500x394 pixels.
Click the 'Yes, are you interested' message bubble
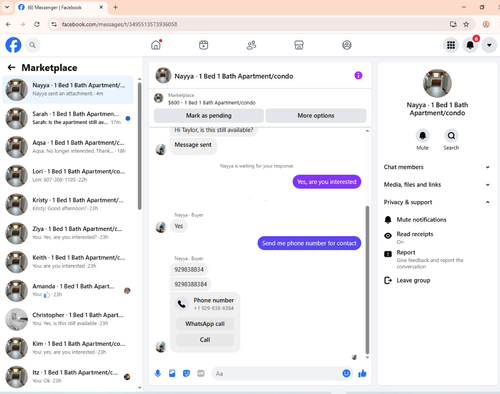pyautogui.click(x=327, y=182)
